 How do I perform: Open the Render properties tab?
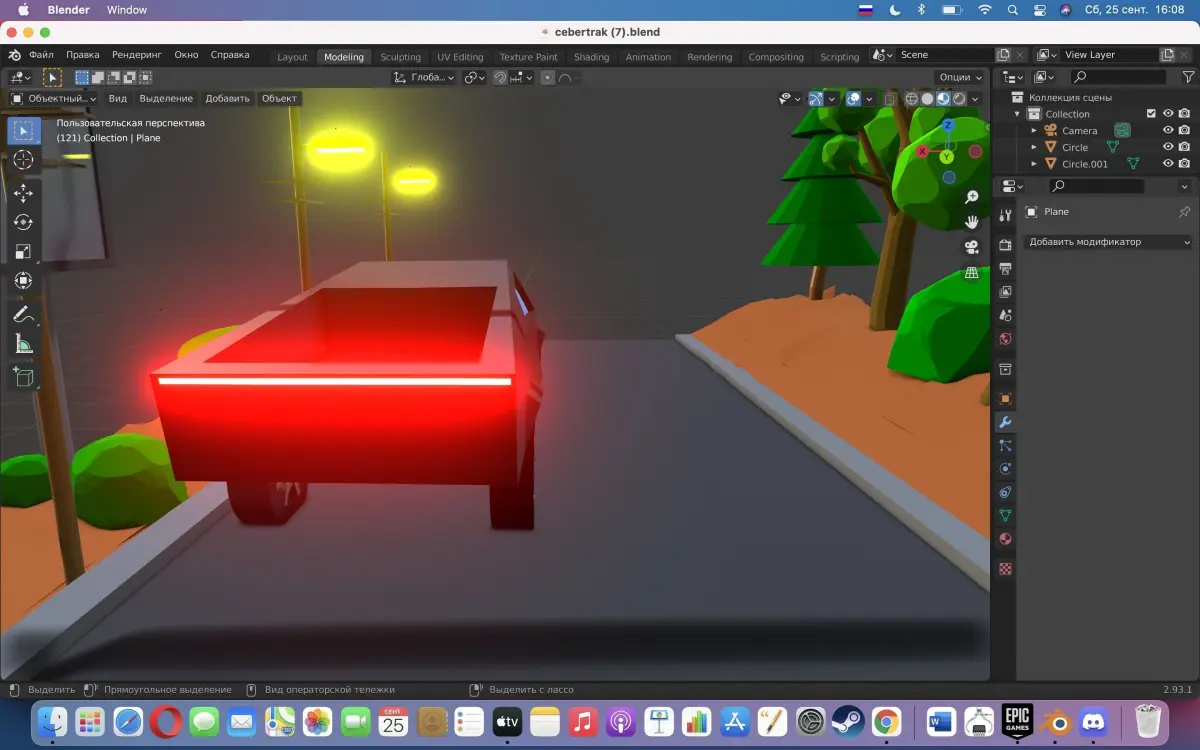(x=1005, y=245)
